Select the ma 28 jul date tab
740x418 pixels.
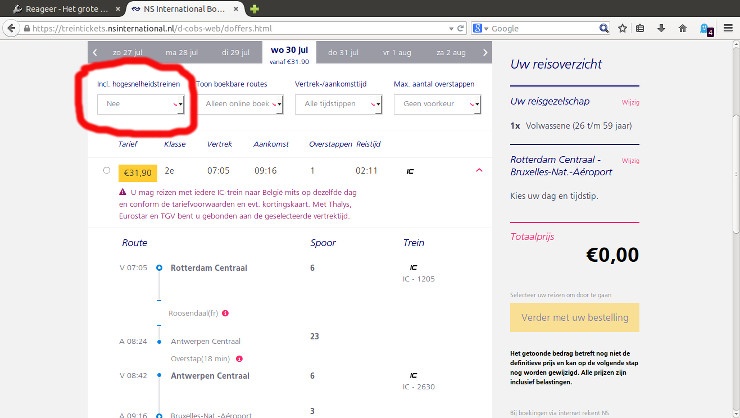(x=181, y=52)
